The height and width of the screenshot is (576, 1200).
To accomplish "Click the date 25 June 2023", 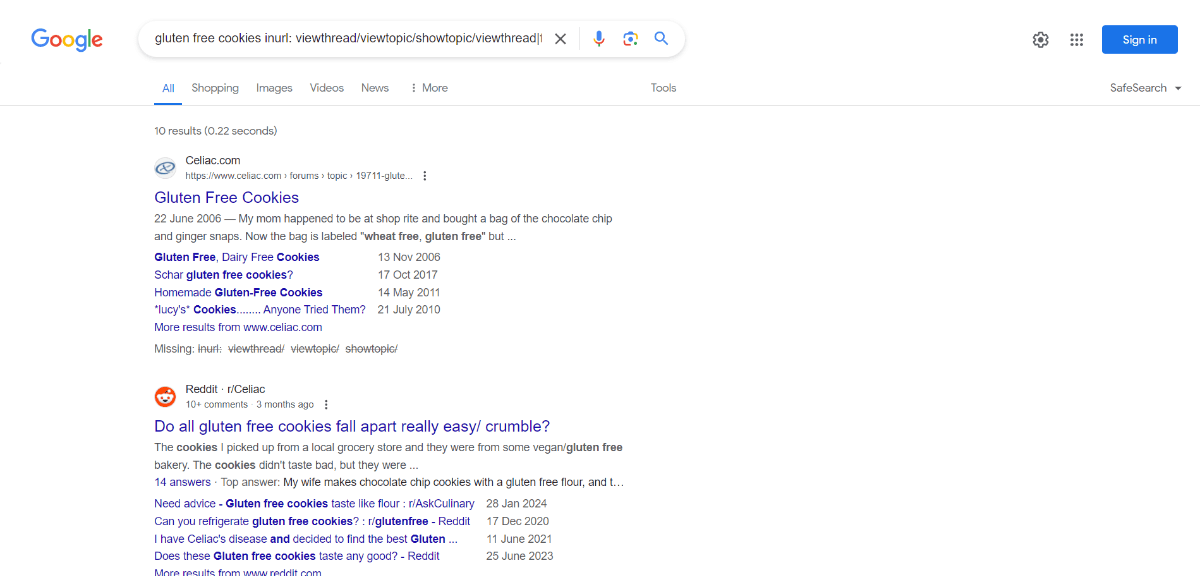I will coord(520,556).
